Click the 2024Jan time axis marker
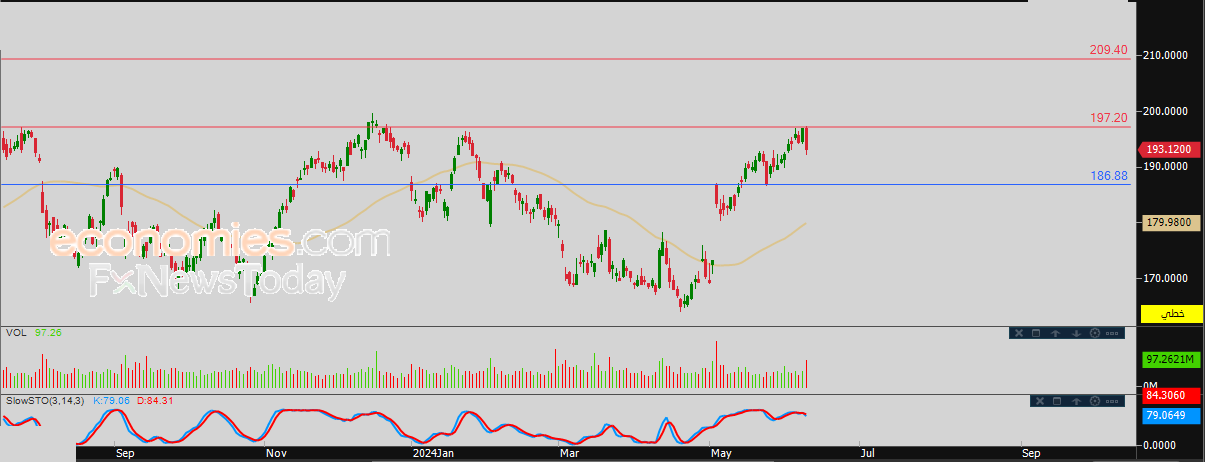This screenshot has height=462, width=1205. pos(436,453)
